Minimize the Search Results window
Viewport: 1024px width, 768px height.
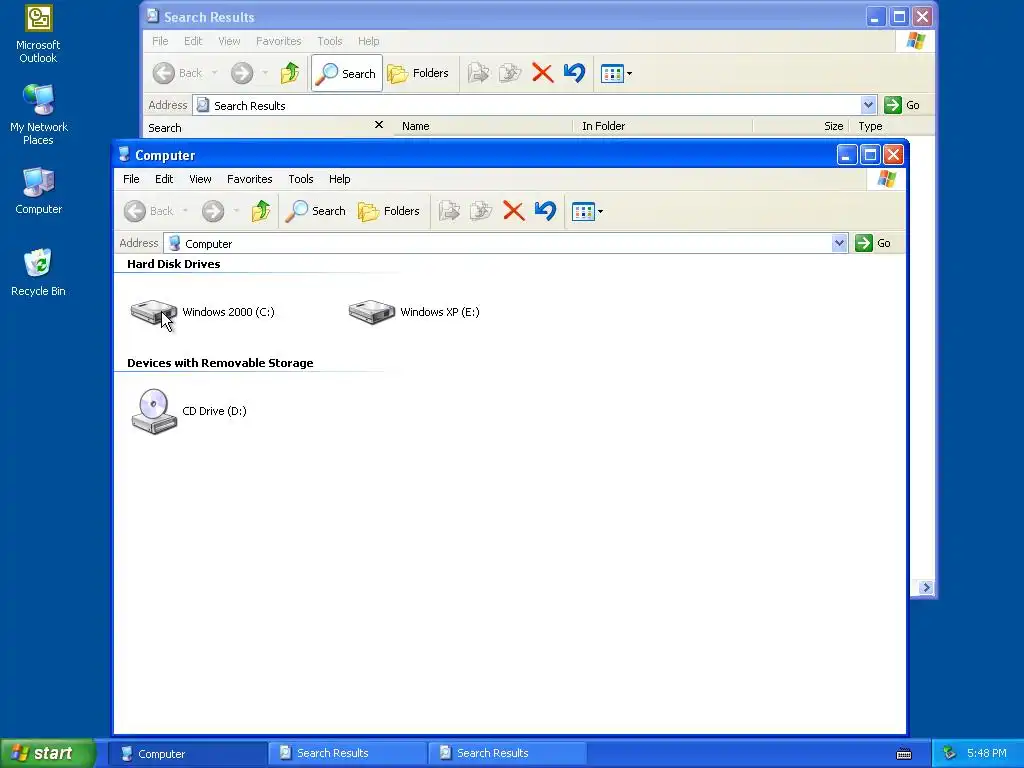[x=875, y=17]
